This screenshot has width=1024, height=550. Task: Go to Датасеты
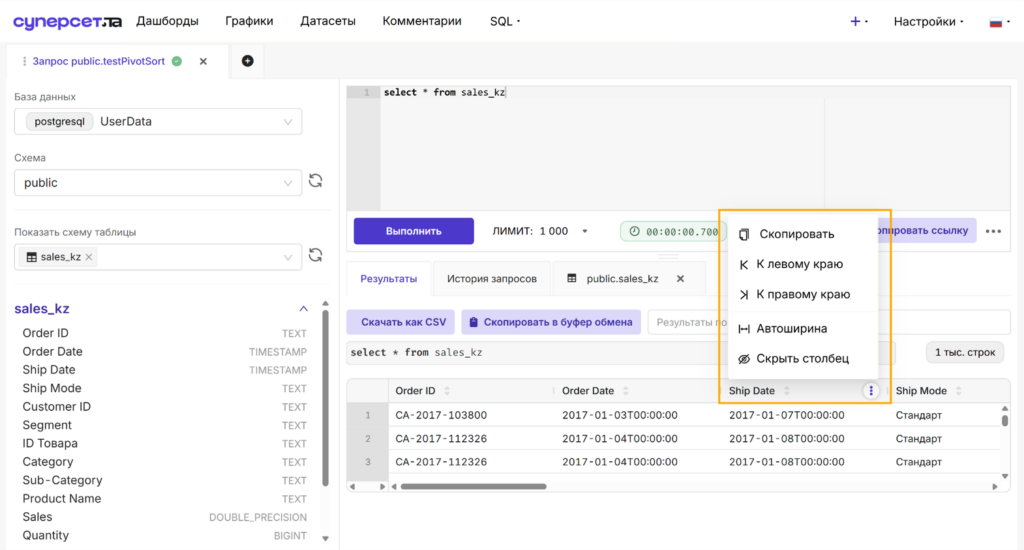pyautogui.click(x=328, y=22)
